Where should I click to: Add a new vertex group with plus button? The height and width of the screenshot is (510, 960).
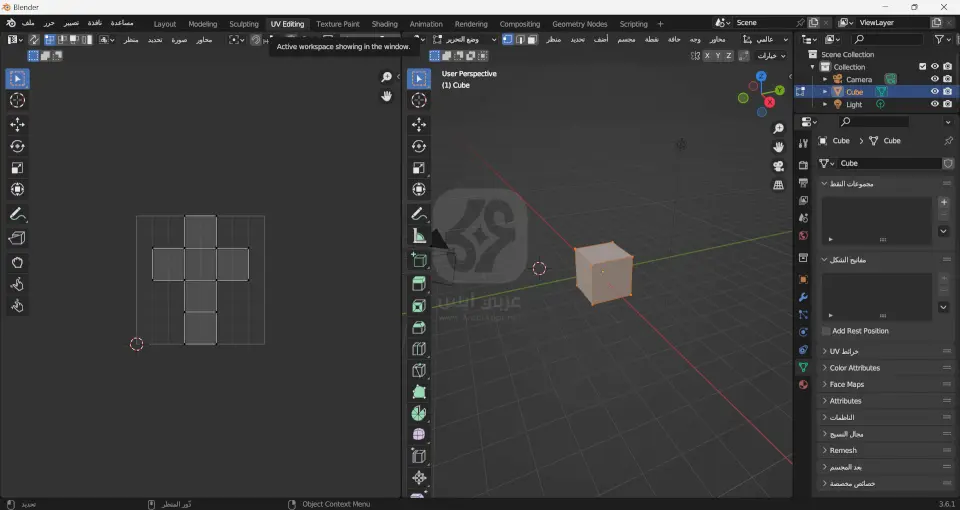943,202
